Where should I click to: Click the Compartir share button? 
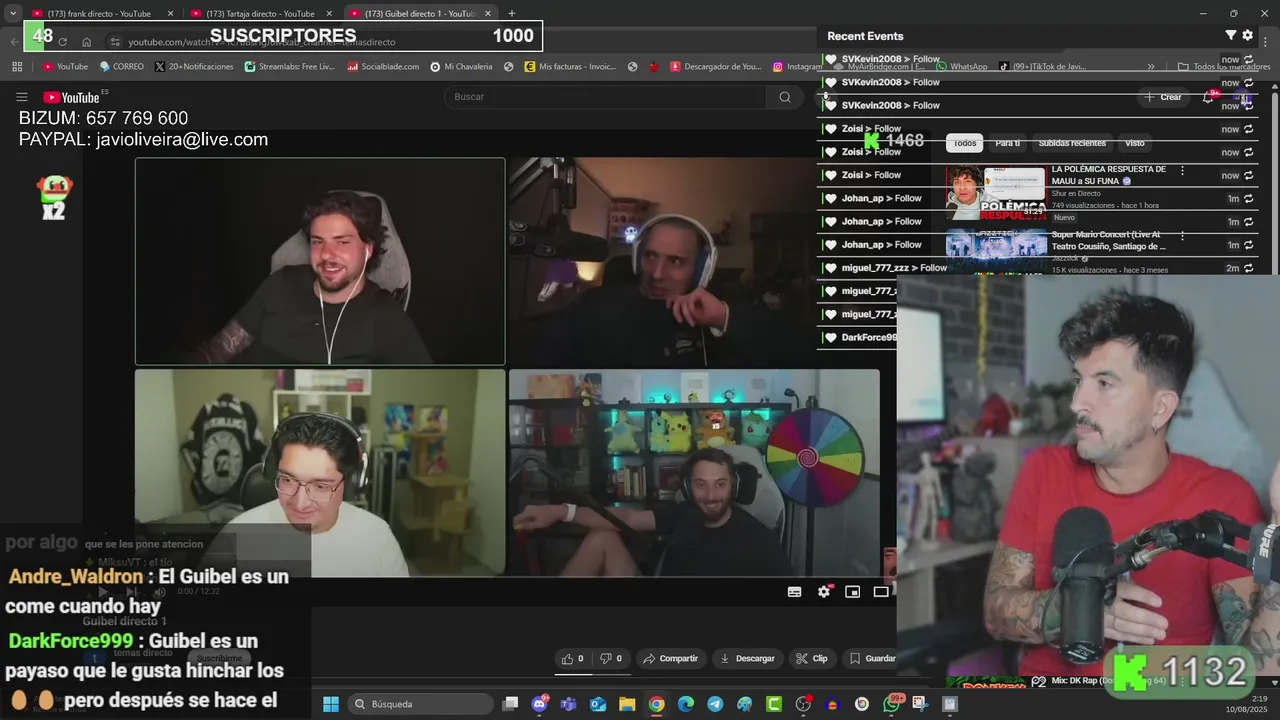(670, 658)
